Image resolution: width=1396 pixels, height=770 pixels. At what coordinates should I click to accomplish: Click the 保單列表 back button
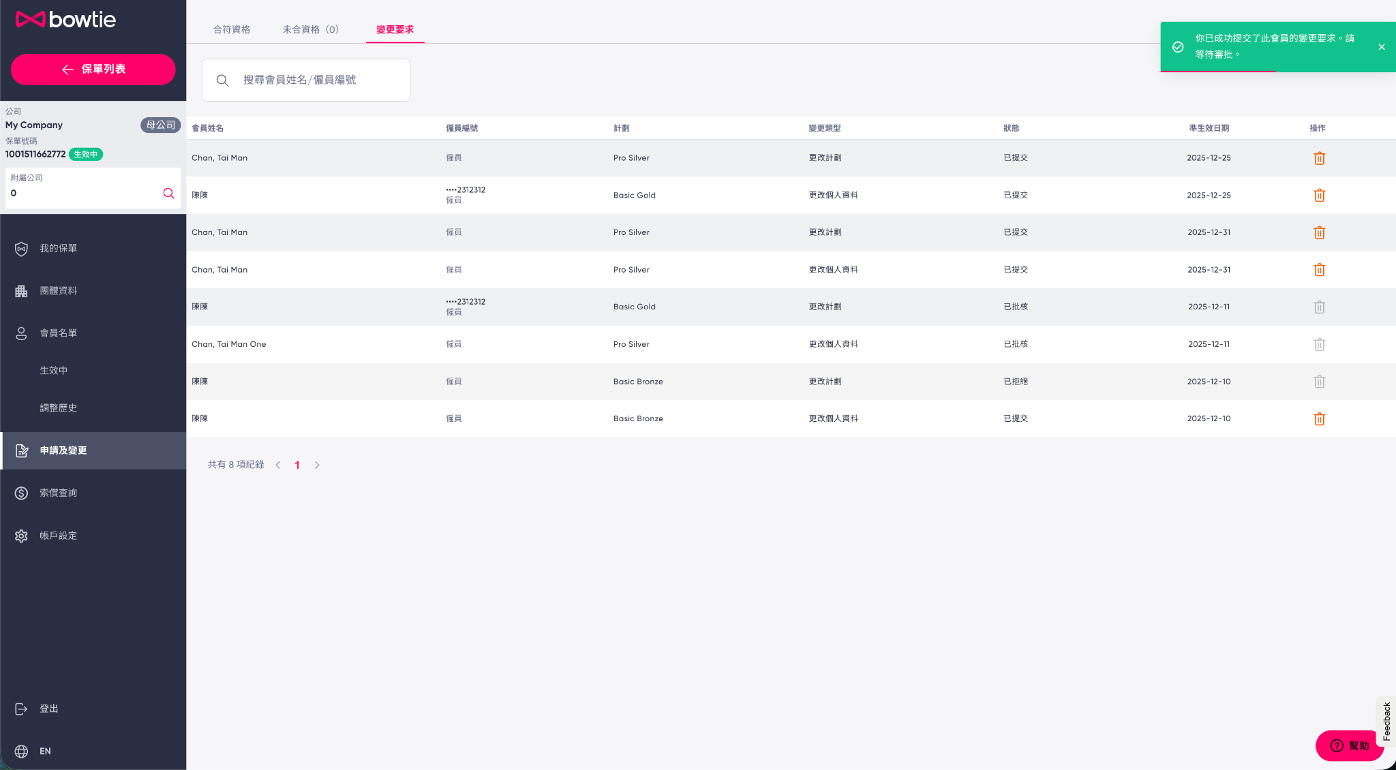(93, 69)
